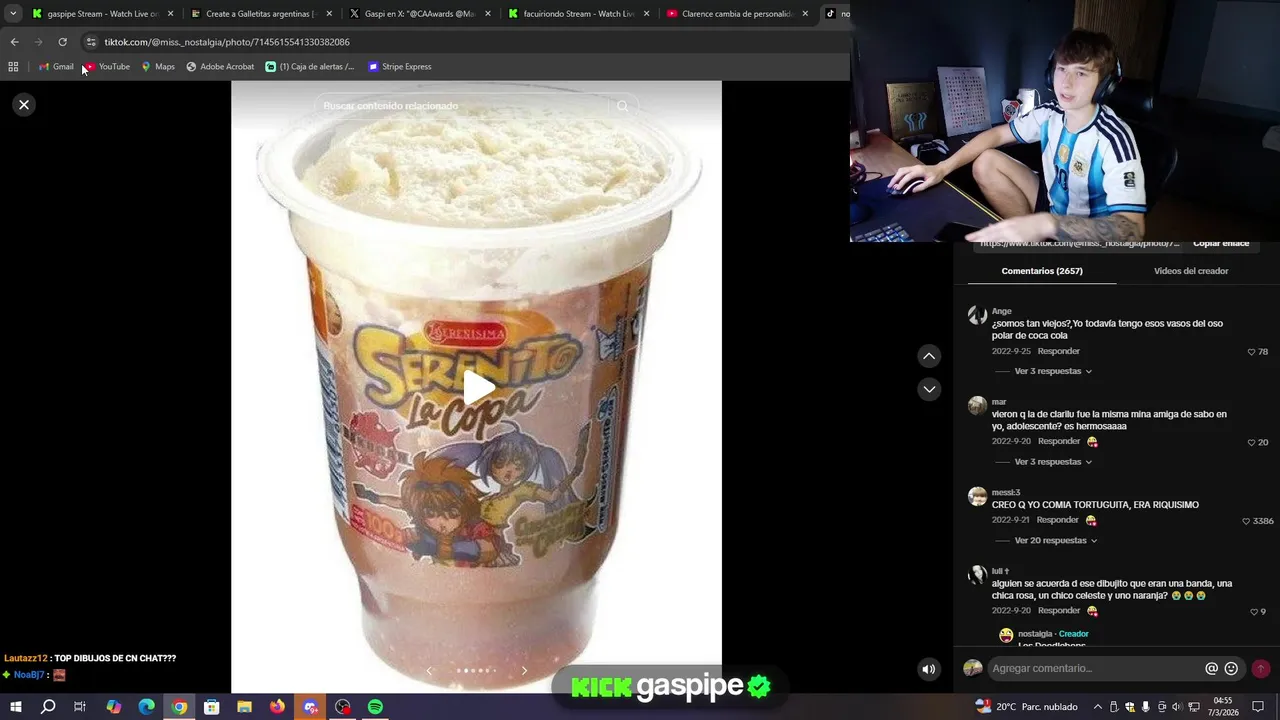Switch to Clarence cambia de personalidad tab
This screenshot has height=720, width=1280.
tap(737, 14)
